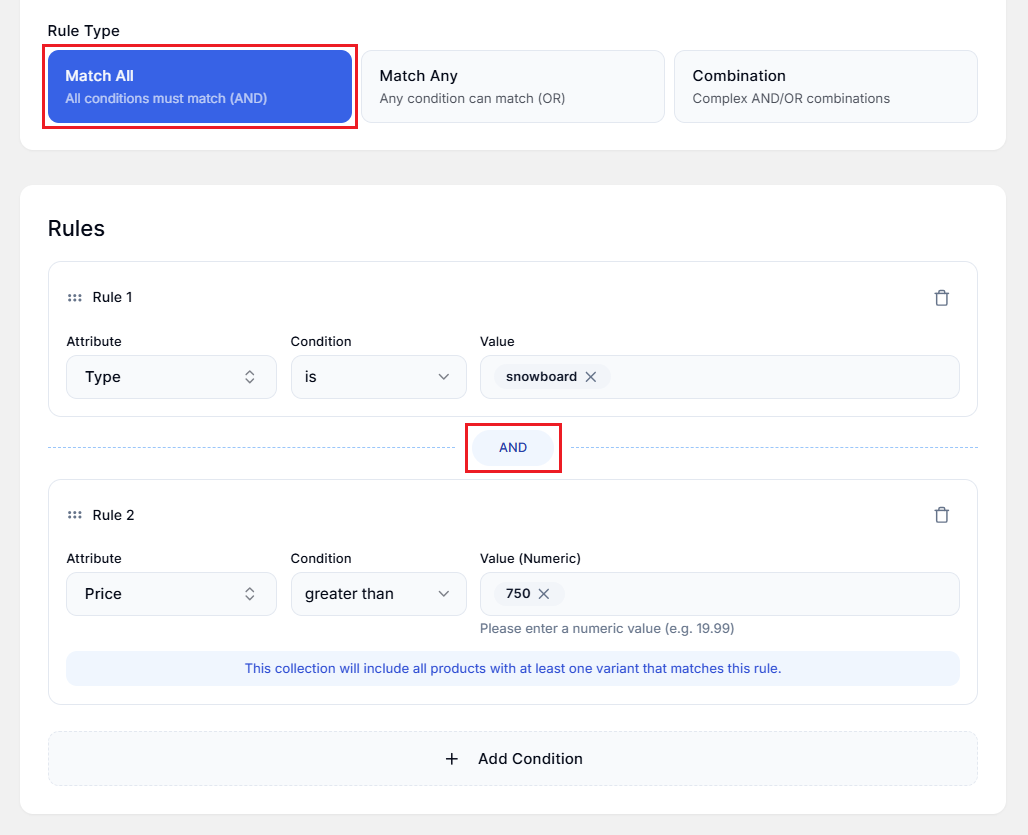Click the AND connector between rules

(513, 448)
